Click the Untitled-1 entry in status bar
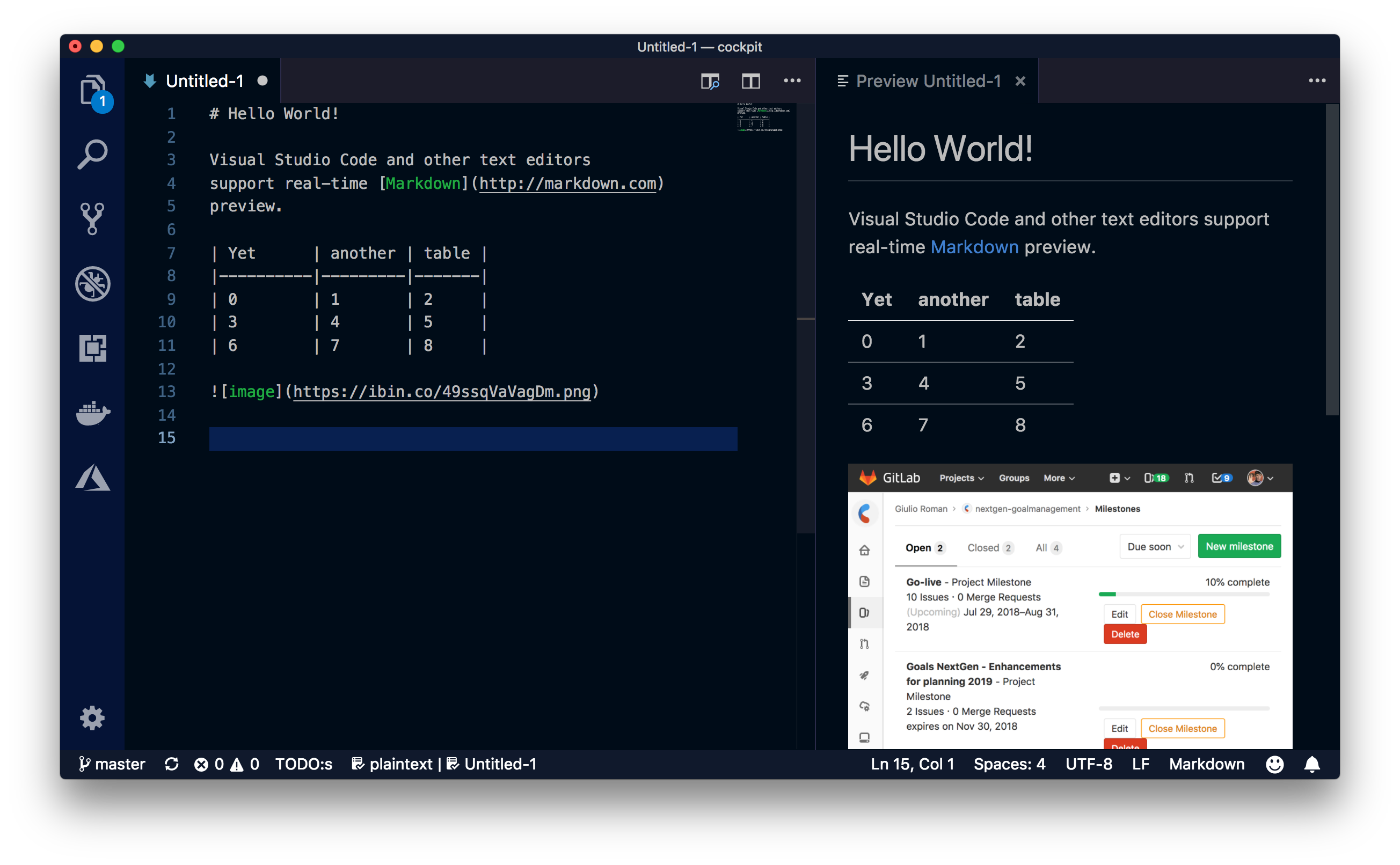The width and height of the screenshot is (1400, 865). tap(492, 764)
